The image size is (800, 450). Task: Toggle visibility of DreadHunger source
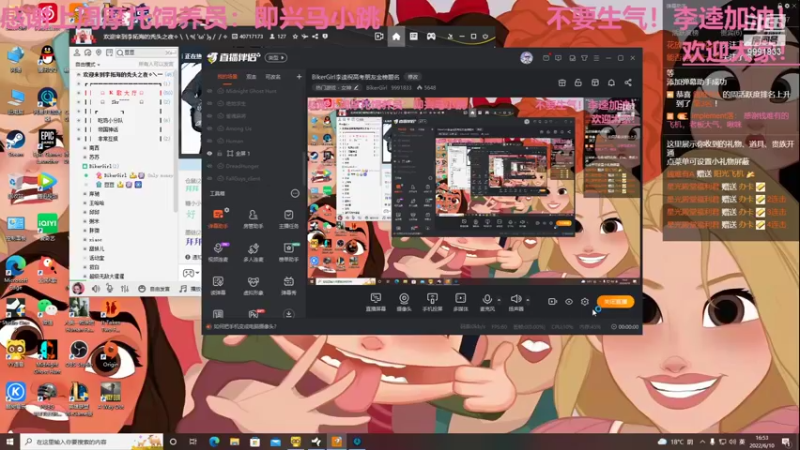[x=209, y=166]
